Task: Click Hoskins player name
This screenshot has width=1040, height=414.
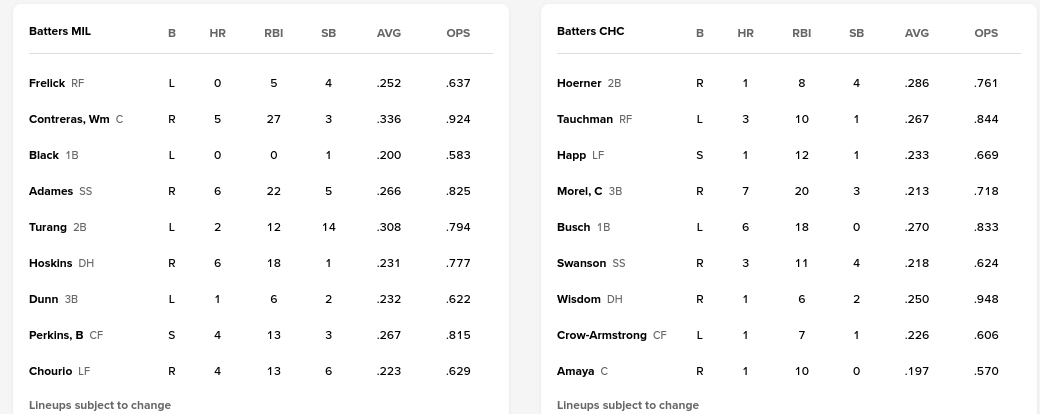Action: click(51, 263)
